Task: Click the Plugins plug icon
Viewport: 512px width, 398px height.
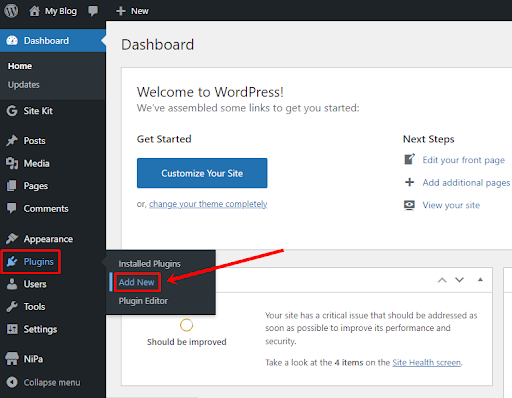Action: coord(12,262)
